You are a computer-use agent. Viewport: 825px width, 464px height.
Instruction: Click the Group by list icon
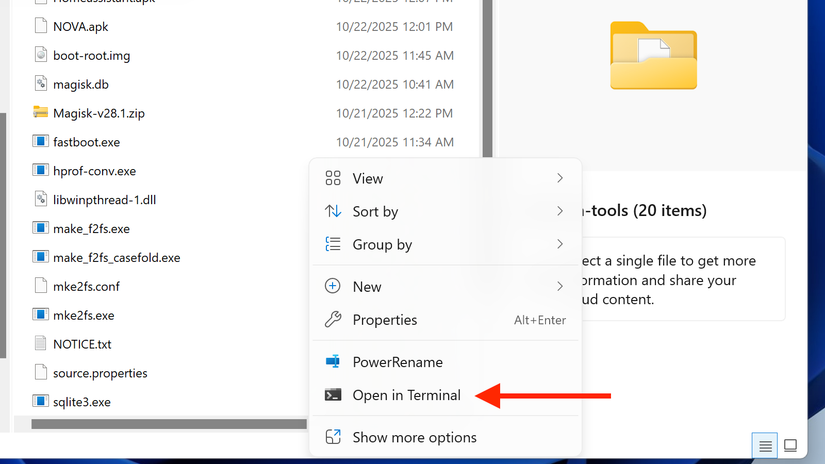pyautogui.click(x=333, y=244)
